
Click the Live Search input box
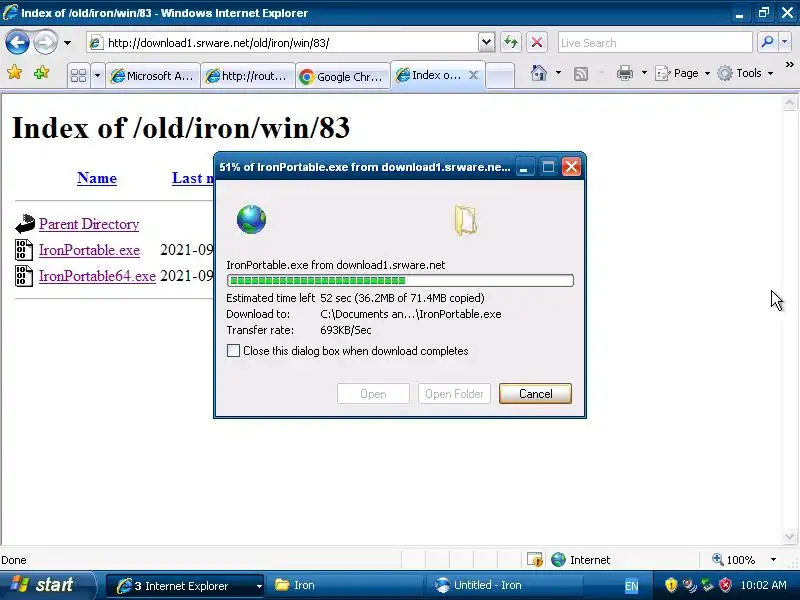[x=655, y=43]
